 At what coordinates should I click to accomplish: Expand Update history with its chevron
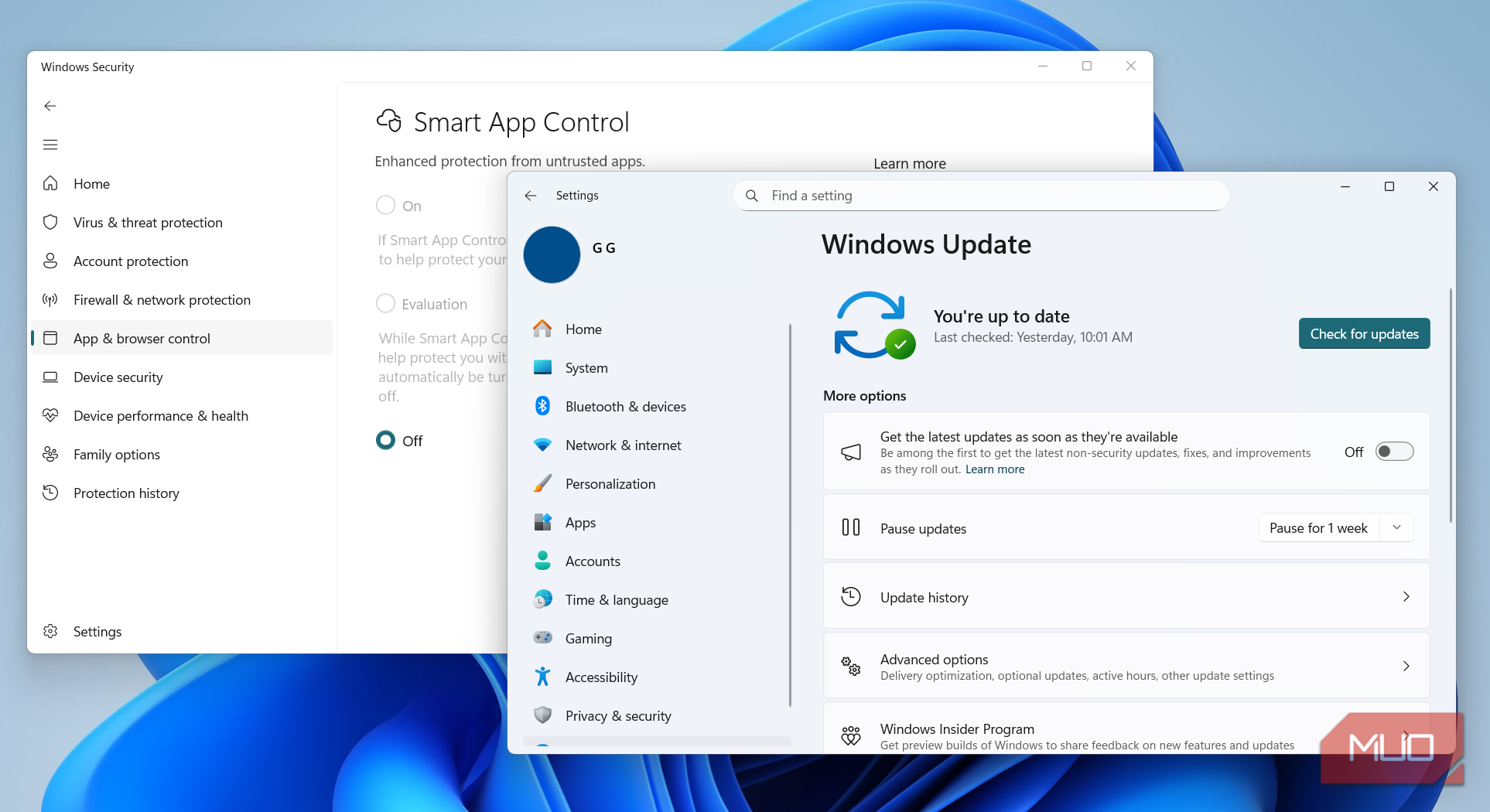(1406, 597)
